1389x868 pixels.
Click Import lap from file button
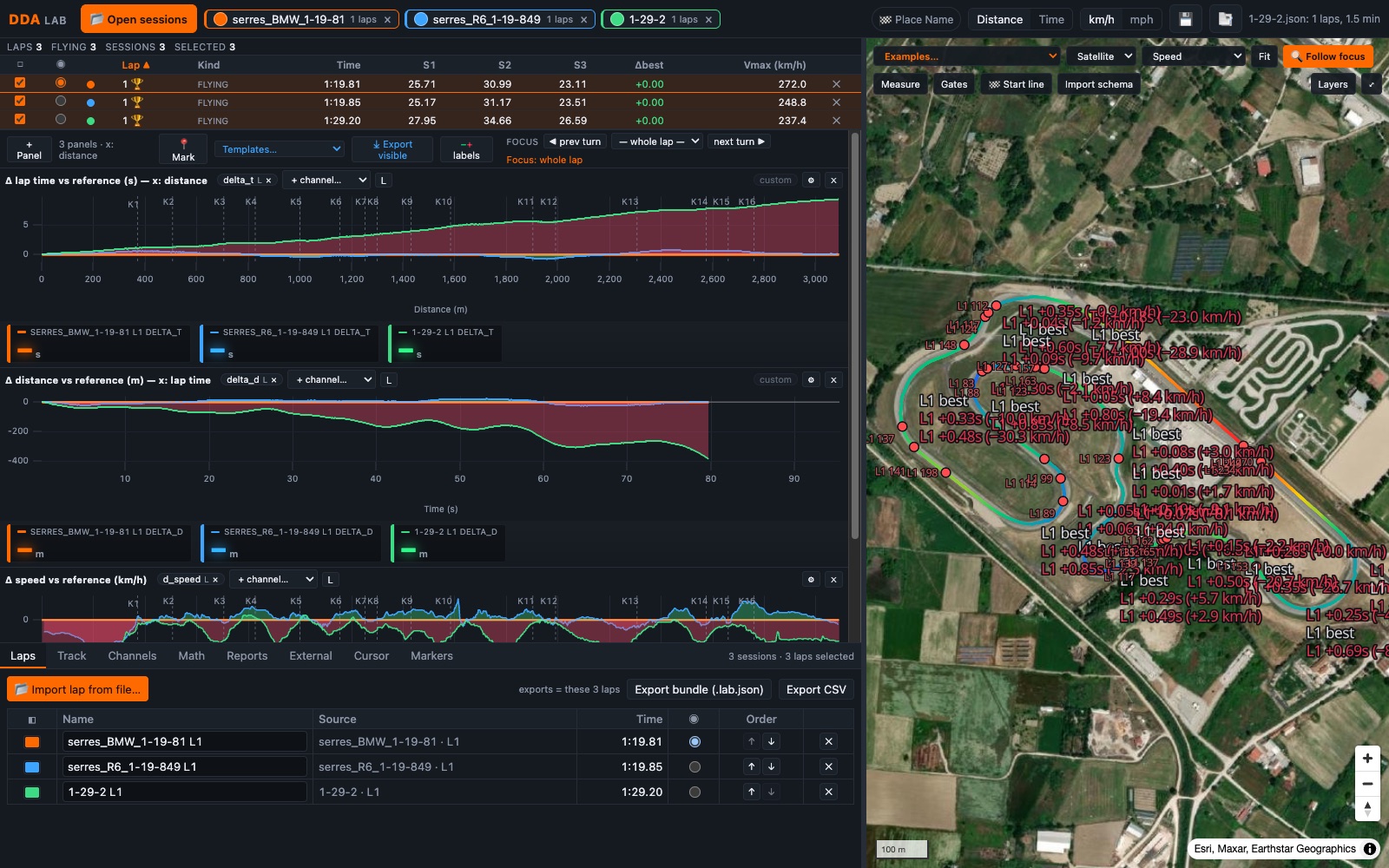[x=77, y=689]
